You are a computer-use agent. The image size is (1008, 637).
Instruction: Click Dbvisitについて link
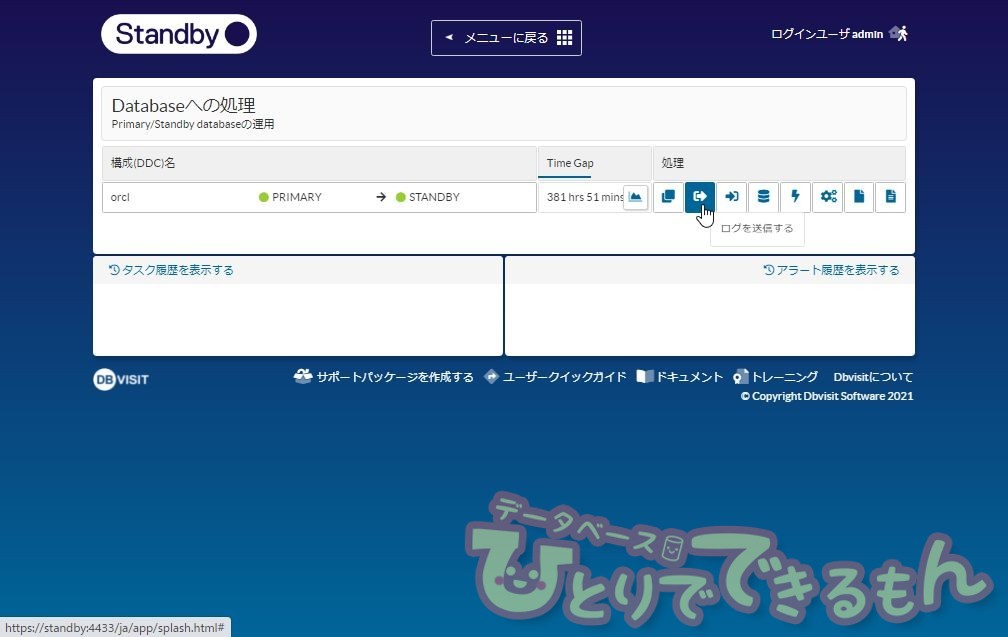[x=873, y=377]
